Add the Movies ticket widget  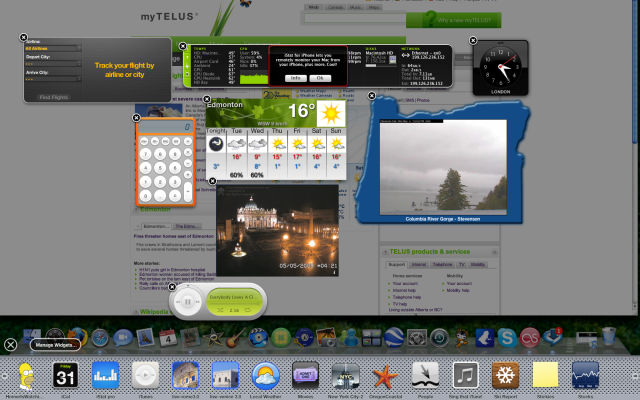point(305,375)
